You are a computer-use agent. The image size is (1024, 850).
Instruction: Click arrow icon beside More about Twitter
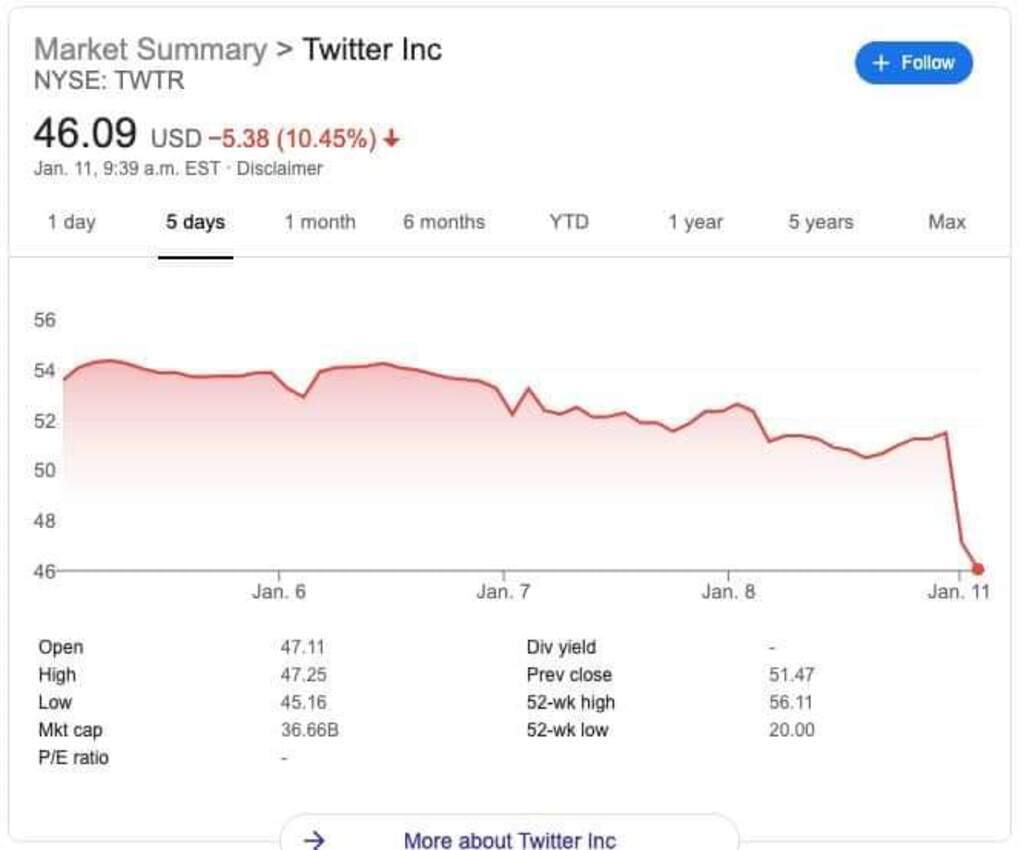pos(314,839)
